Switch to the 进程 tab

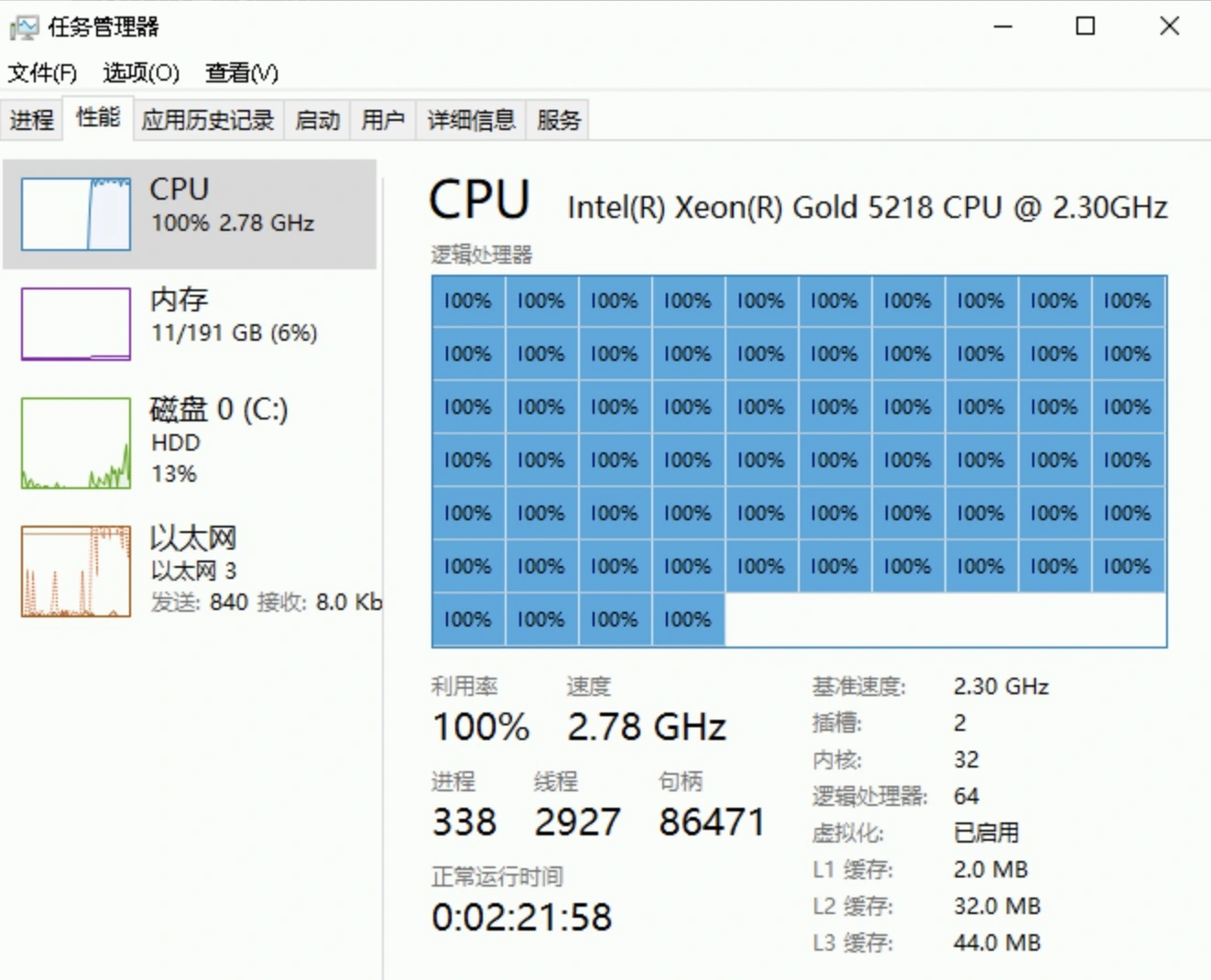(x=32, y=120)
